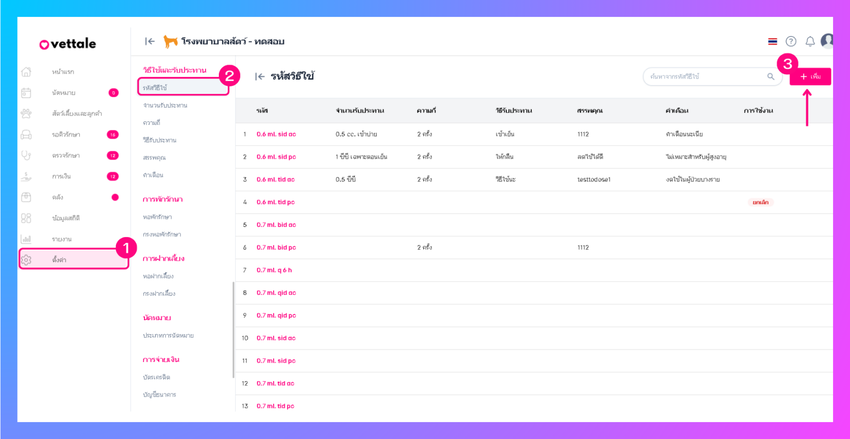Select the stethoscope examination icon
Image resolution: width=850 pixels, height=439 pixels.
[x=26, y=155]
